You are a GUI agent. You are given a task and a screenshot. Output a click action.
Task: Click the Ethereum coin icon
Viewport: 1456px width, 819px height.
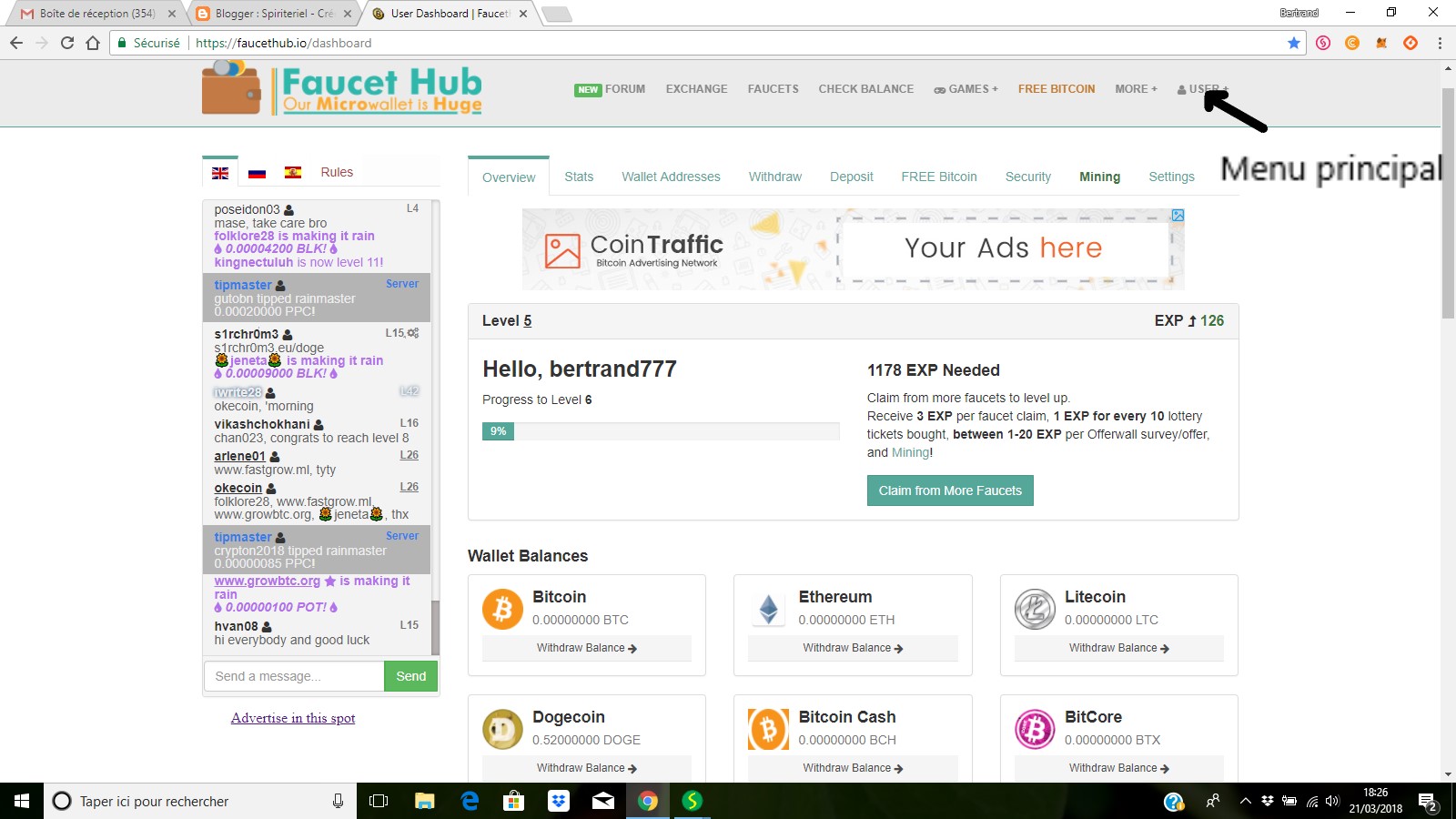(769, 610)
